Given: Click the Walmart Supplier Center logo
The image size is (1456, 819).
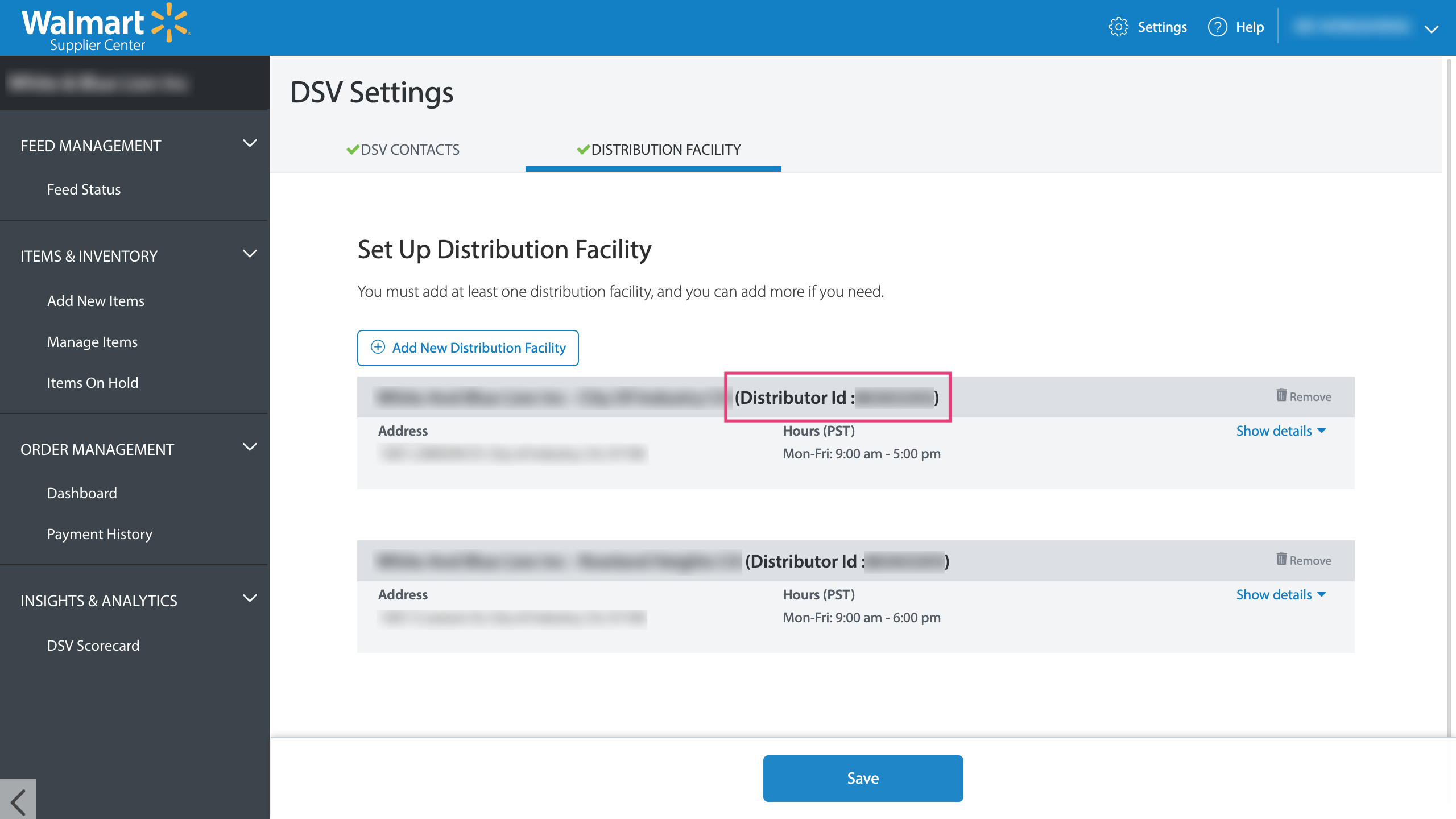Looking at the screenshot, I should click(106, 27).
